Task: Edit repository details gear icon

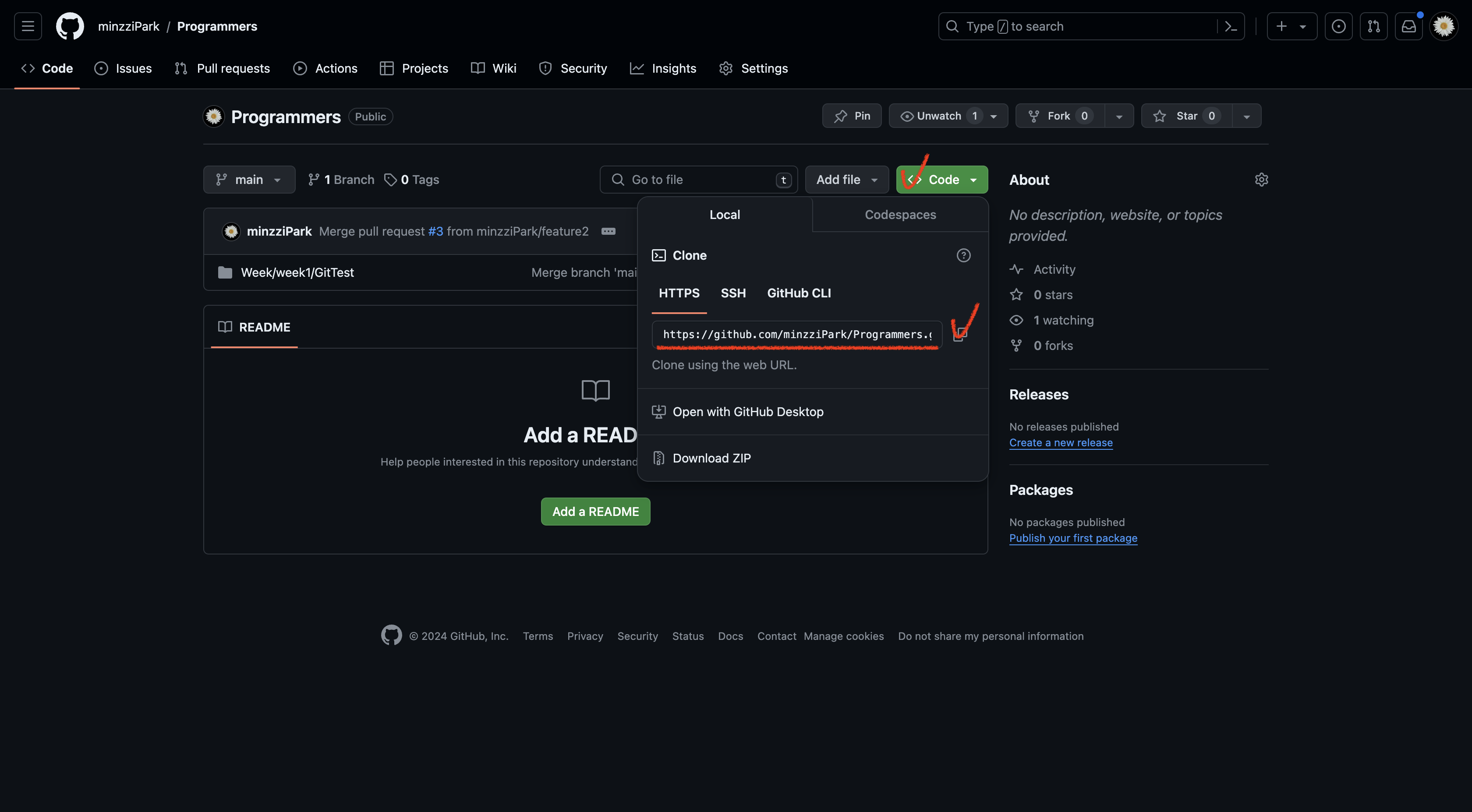Action: [x=1261, y=180]
